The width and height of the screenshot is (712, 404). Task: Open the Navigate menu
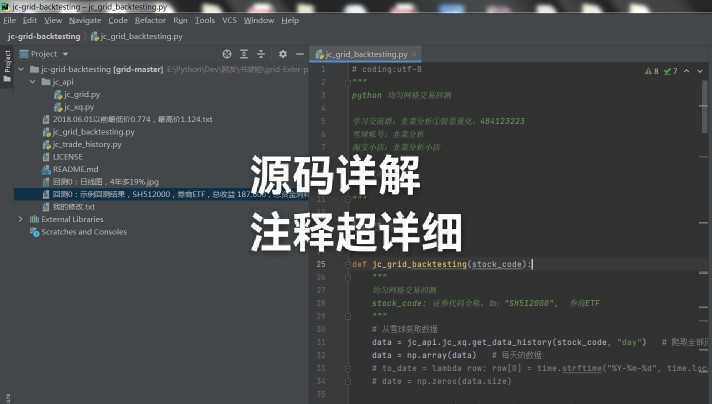(85, 20)
